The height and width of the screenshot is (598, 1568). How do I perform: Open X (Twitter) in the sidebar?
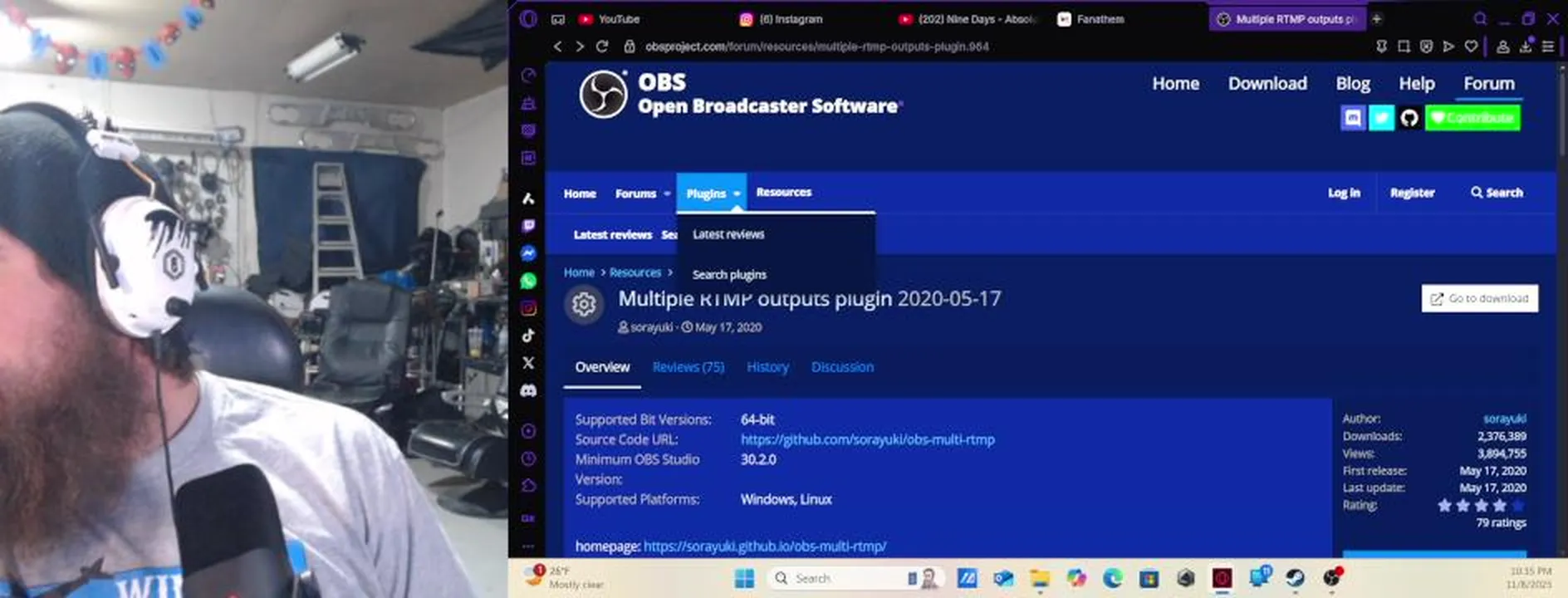pyautogui.click(x=528, y=363)
